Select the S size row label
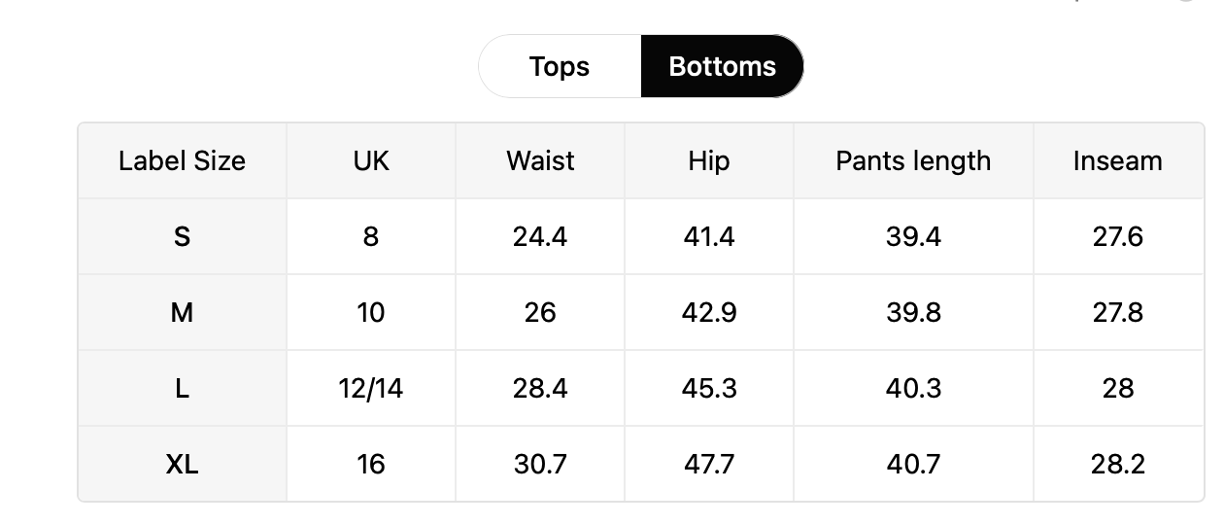The height and width of the screenshot is (526, 1224). (182, 237)
